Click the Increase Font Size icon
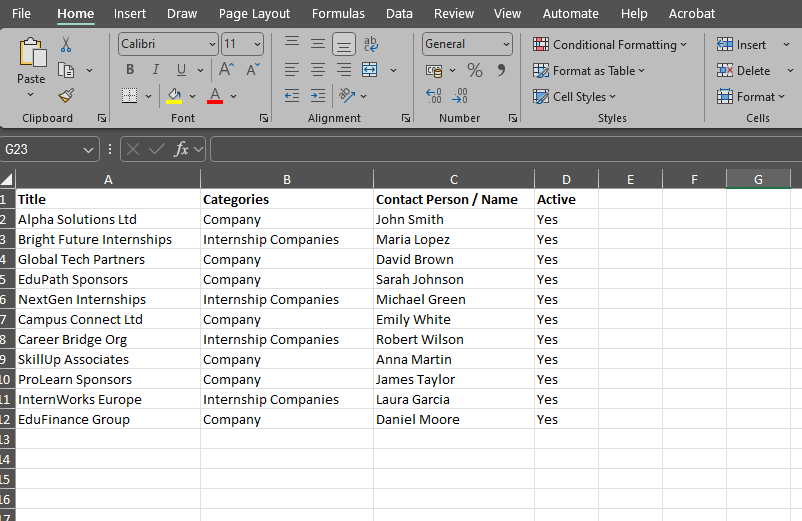The height and width of the screenshot is (521, 802). click(226, 70)
